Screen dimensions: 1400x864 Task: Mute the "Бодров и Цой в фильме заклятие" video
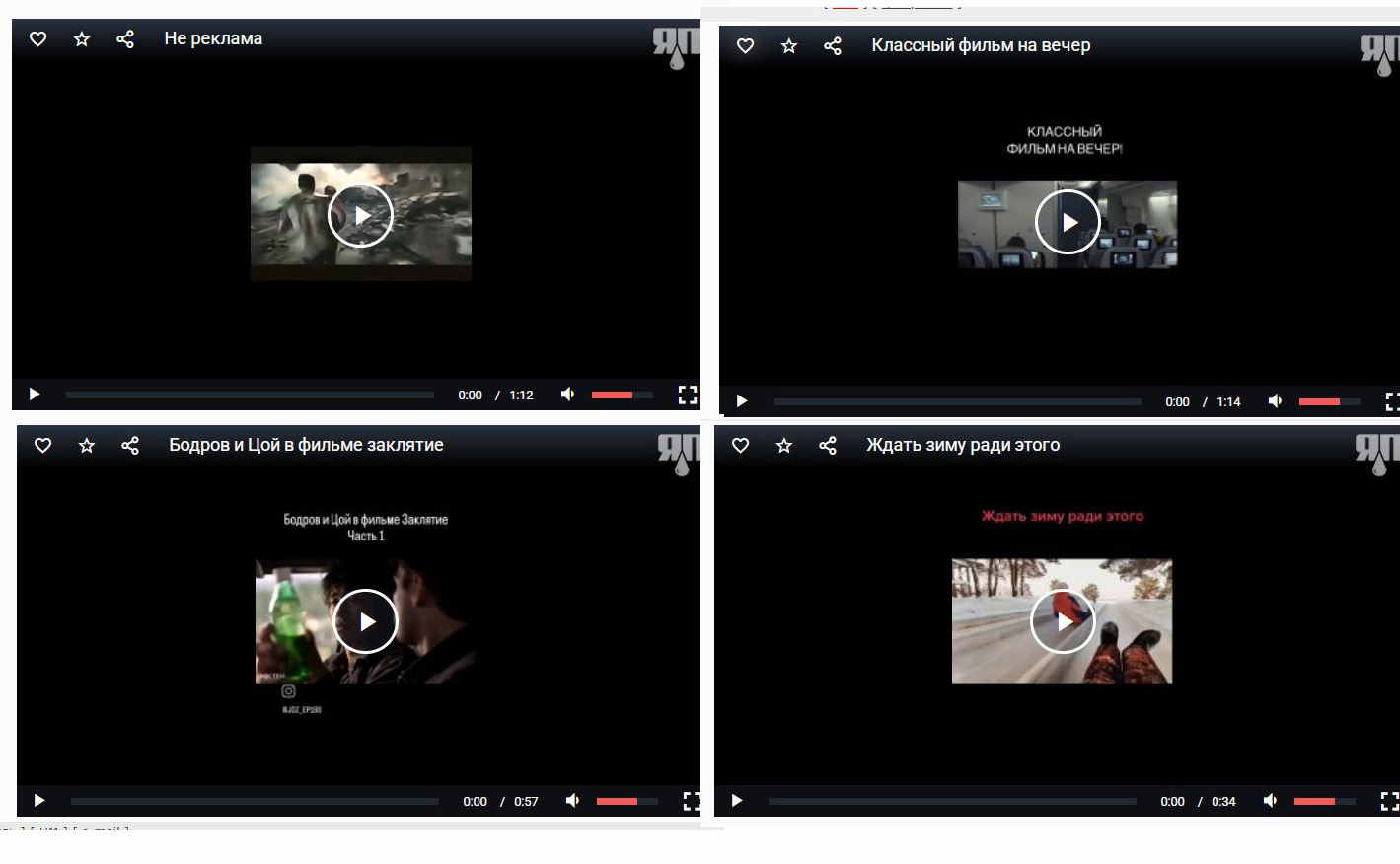(x=572, y=801)
